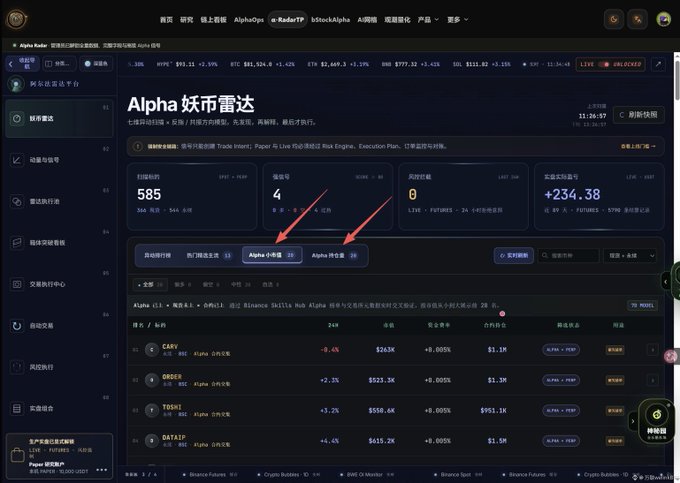Open the three-dots account menu
The width and height of the screenshot is (680, 483).
point(102,470)
